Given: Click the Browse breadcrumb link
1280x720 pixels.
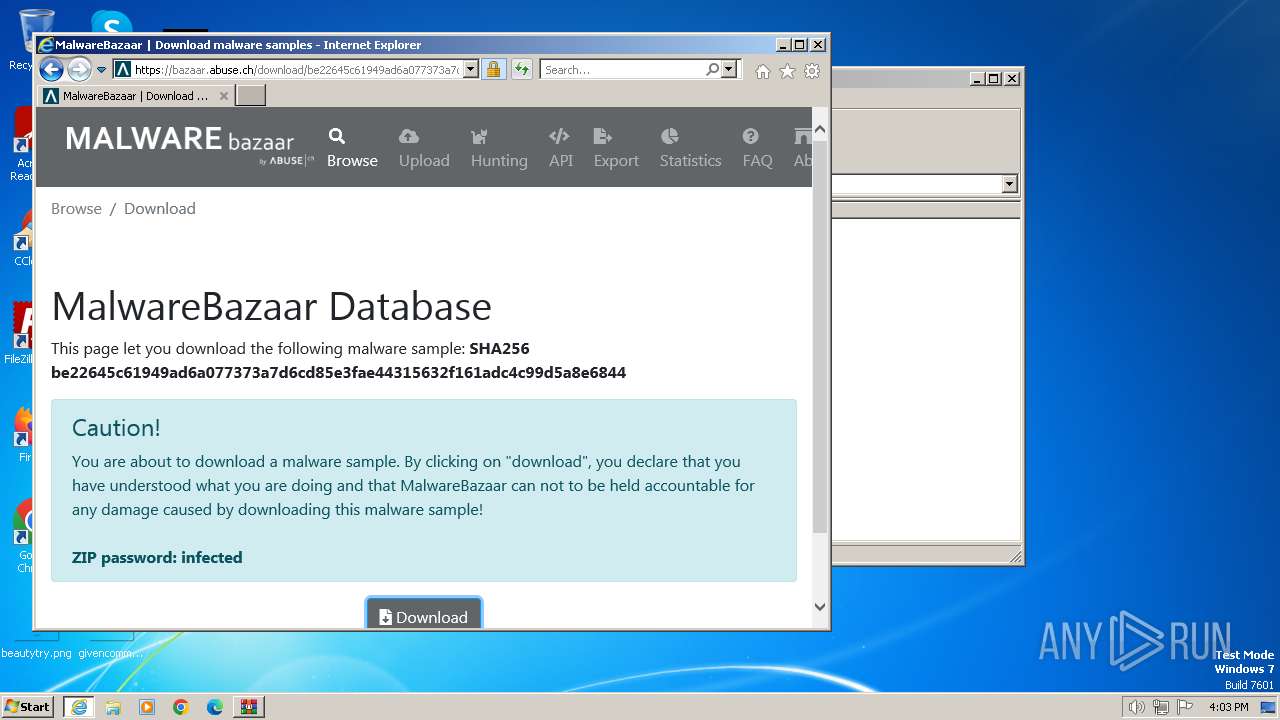Looking at the screenshot, I should click(76, 208).
